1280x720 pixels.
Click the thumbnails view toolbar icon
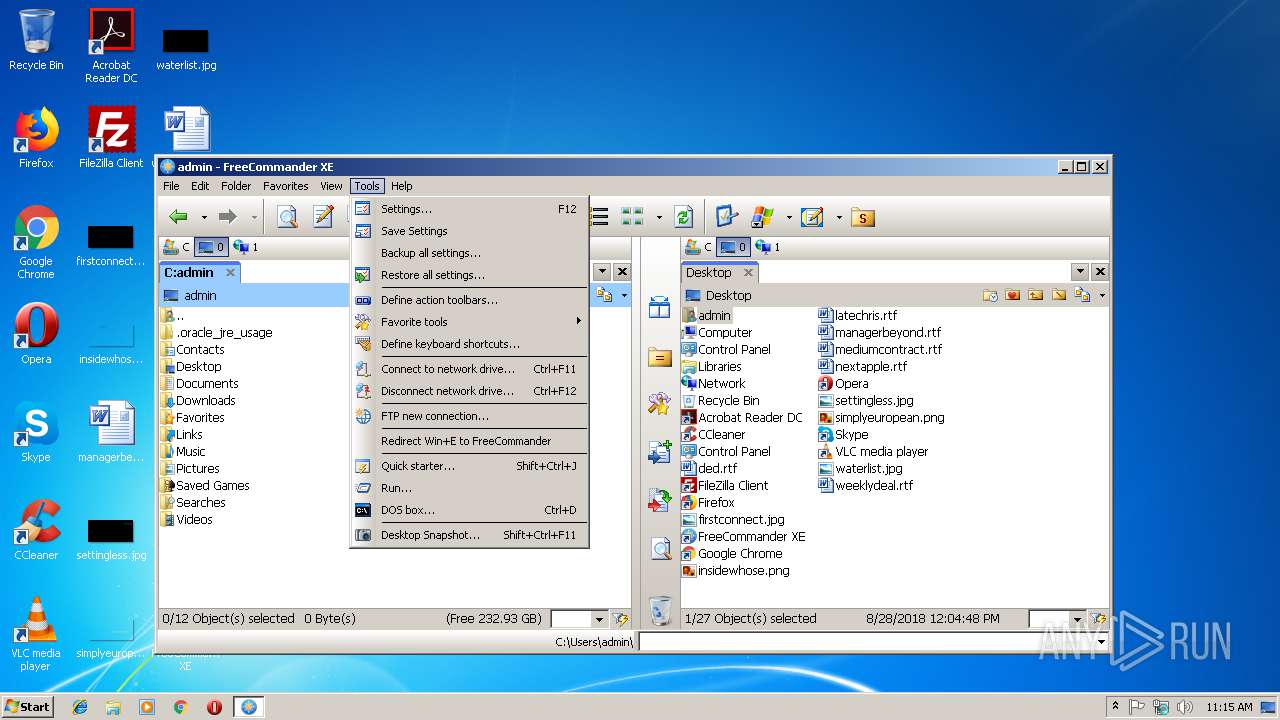(632, 217)
